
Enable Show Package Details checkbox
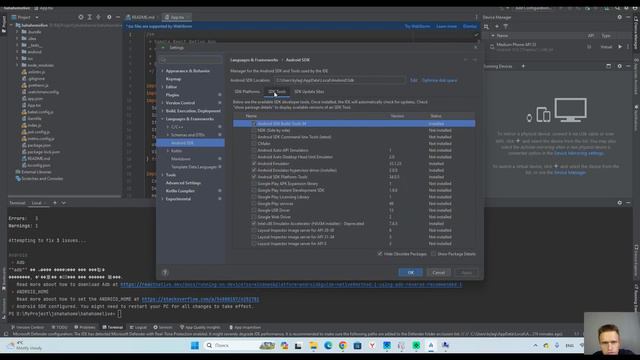433,254
